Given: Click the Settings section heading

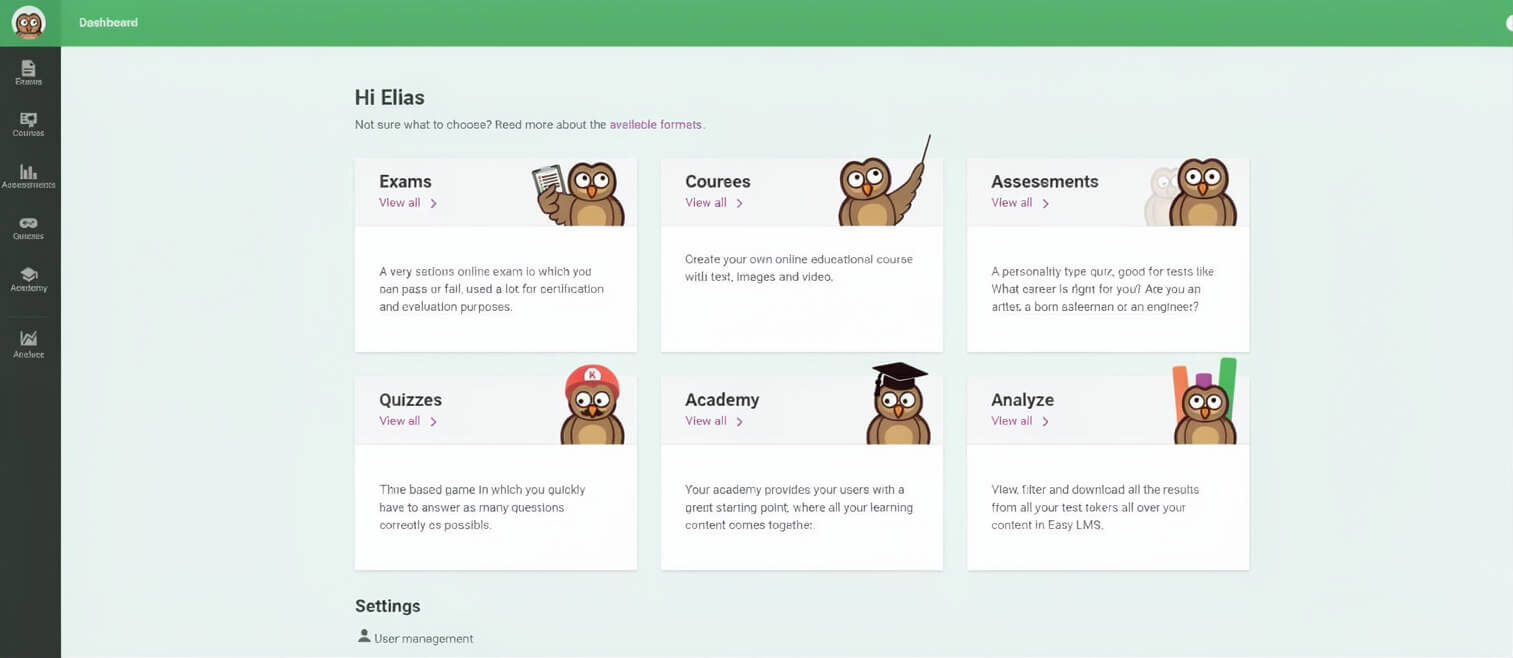Looking at the screenshot, I should click(387, 606).
